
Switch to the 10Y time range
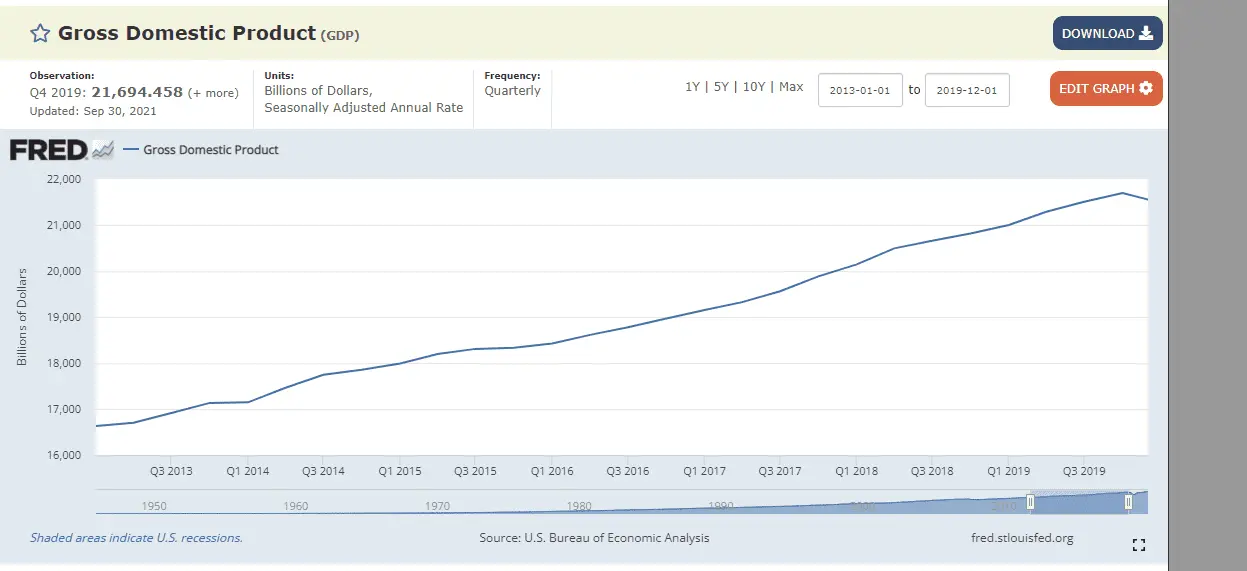pos(754,87)
